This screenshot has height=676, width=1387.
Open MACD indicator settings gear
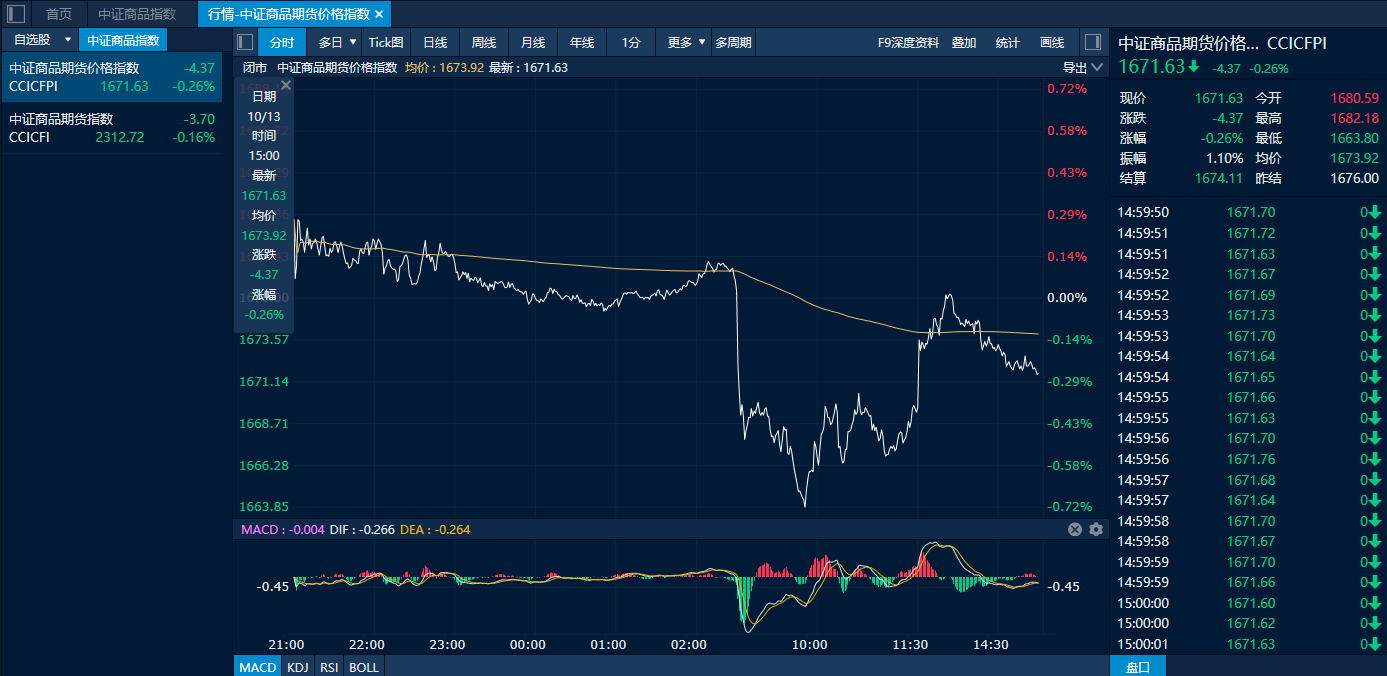1096,529
